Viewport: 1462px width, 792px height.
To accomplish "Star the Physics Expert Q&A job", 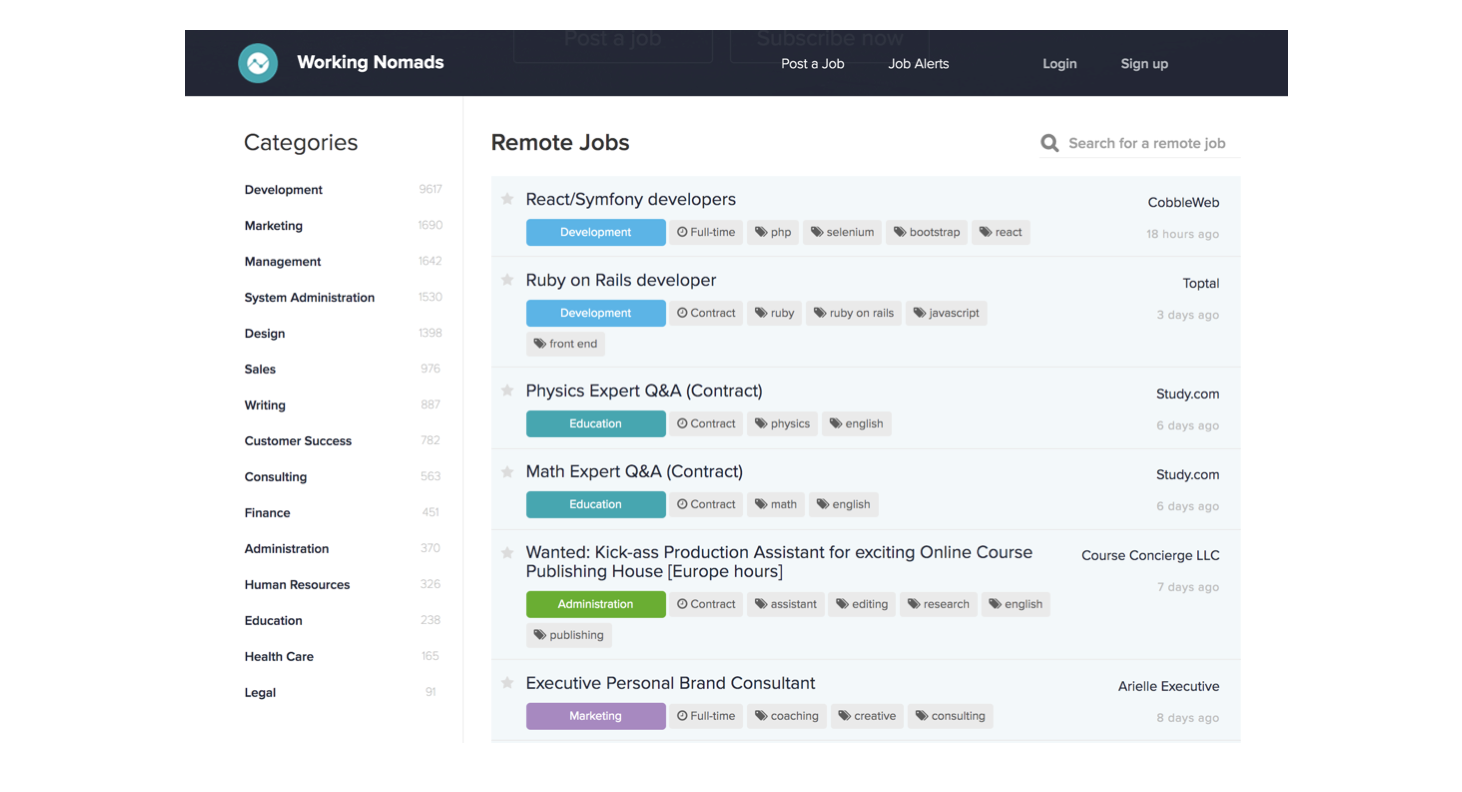I will (507, 391).
